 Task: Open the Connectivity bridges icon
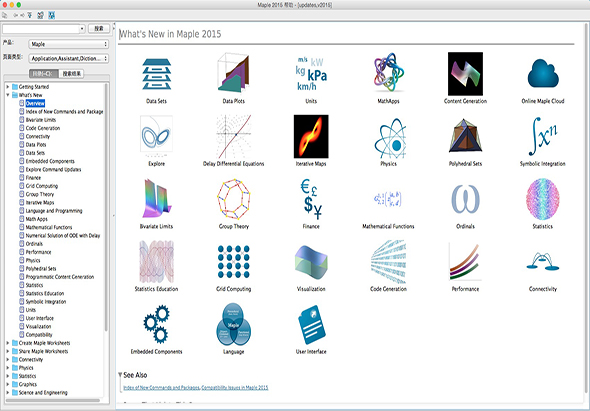(x=543, y=261)
